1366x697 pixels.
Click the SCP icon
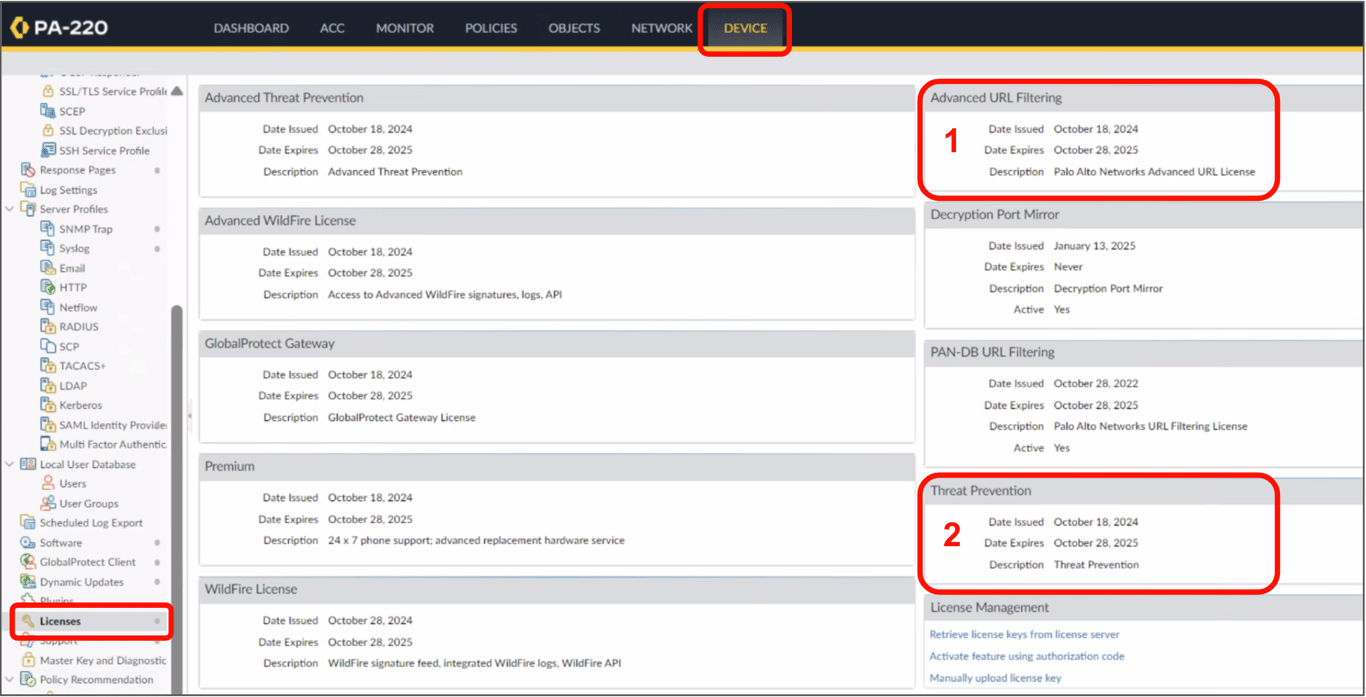click(47, 346)
